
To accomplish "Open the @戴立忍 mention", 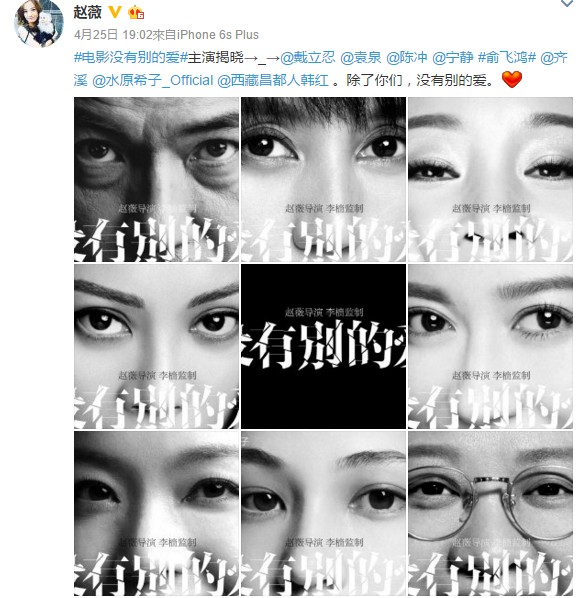I will [x=307, y=58].
